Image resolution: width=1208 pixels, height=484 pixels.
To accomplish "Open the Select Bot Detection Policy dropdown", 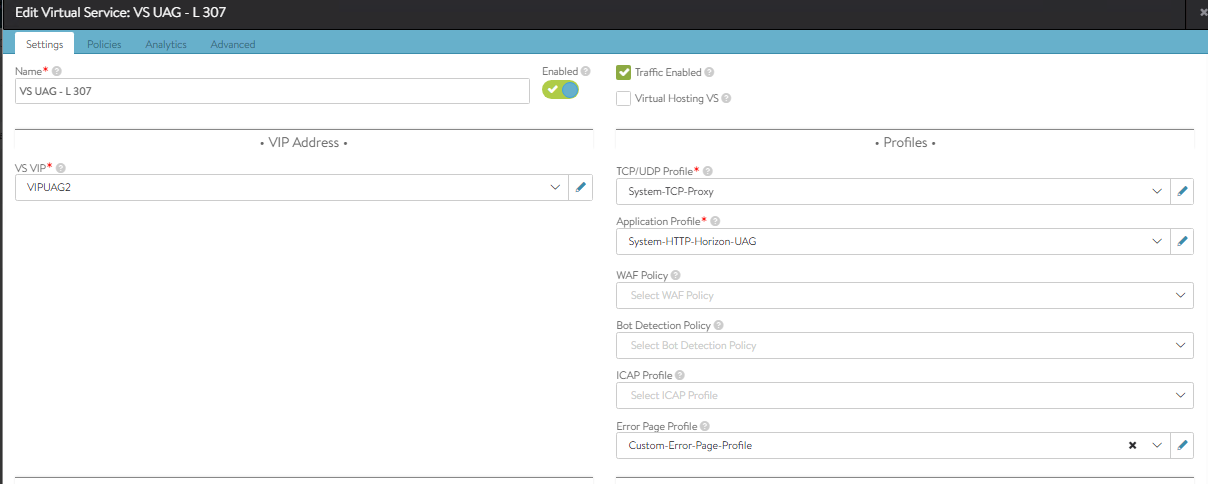I will (x=905, y=345).
